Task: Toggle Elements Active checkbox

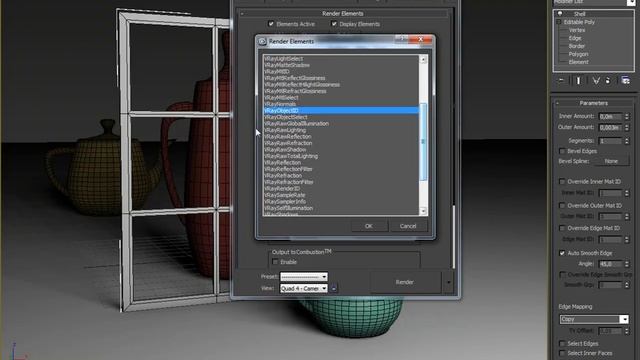Action: pos(271,24)
